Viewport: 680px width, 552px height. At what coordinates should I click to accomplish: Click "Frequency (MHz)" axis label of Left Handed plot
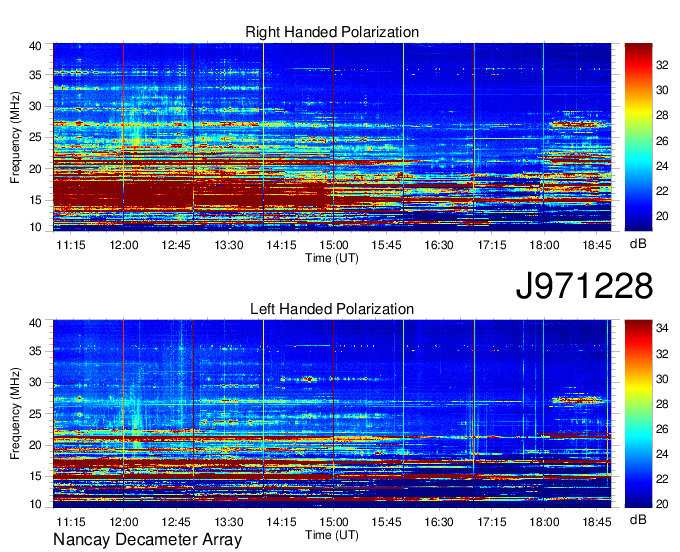coord(15,414)
